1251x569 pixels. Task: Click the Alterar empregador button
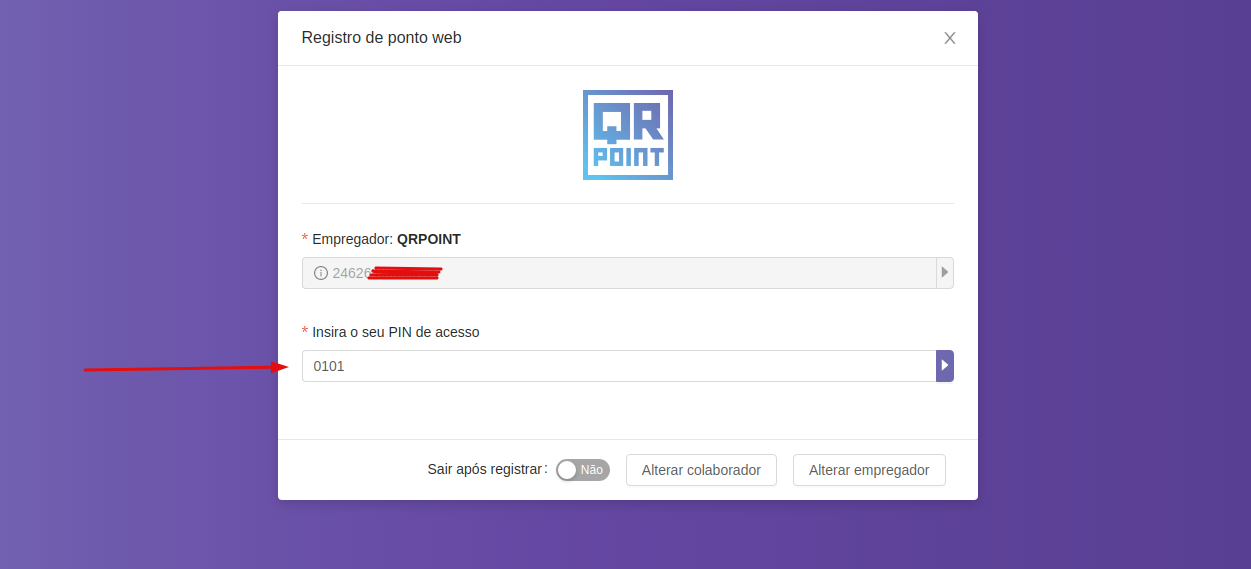point(868,470)
